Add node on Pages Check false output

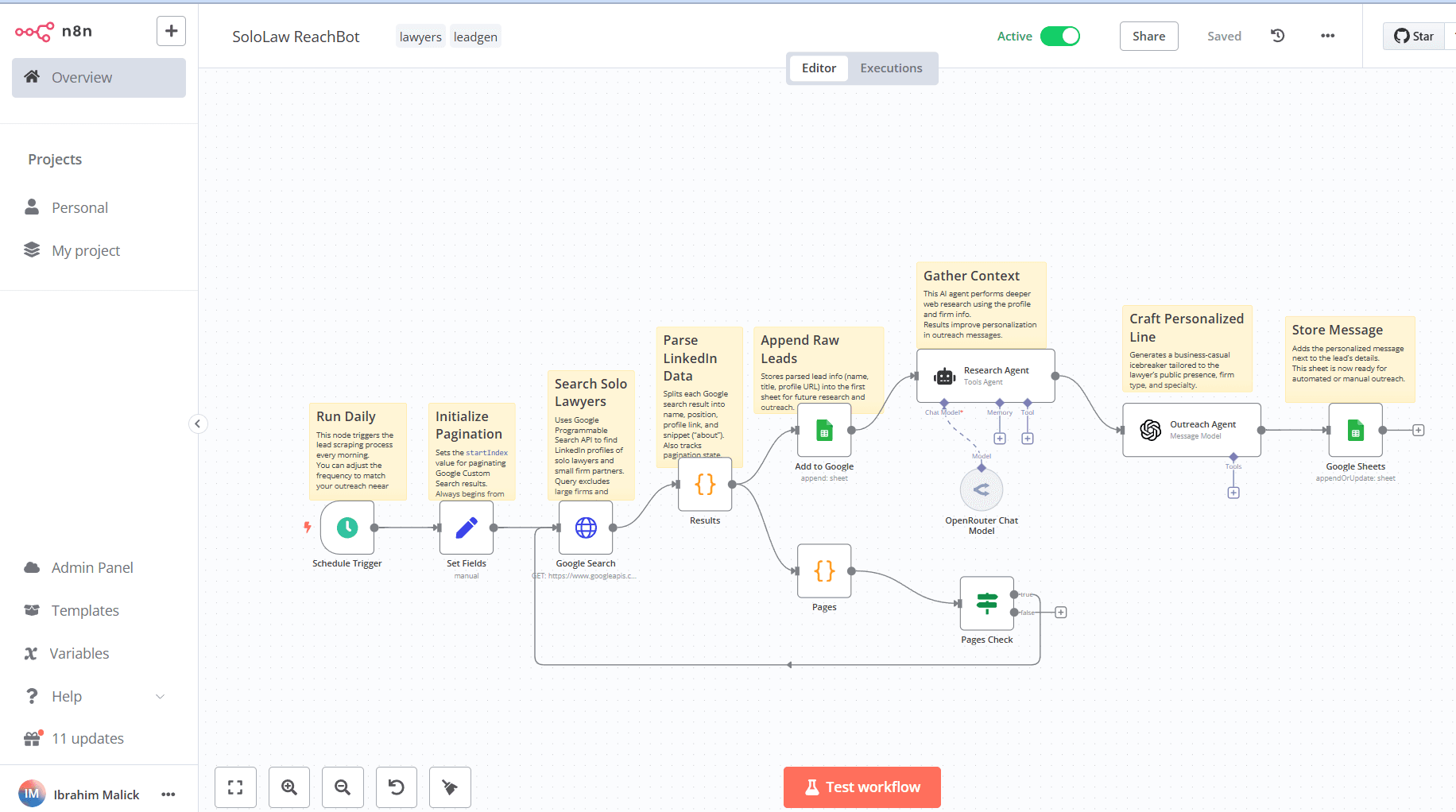(1061, 613)
